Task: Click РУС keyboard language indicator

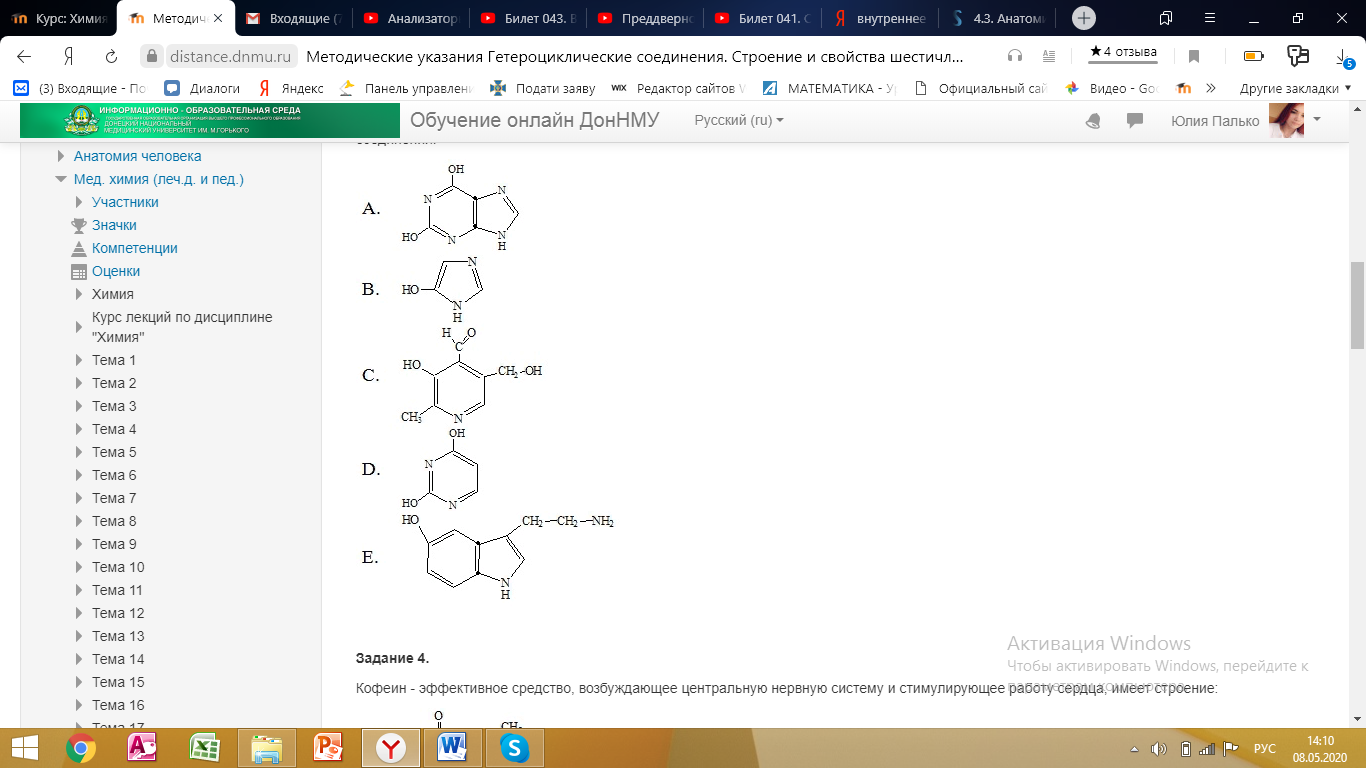Action: [x=1264, y=749]
